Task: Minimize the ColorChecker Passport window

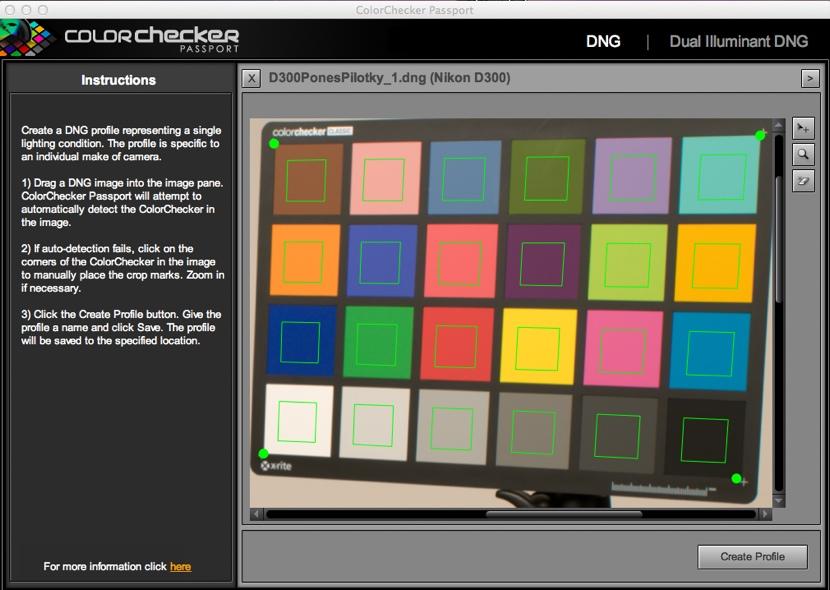Action: click(x=26, y=10)
